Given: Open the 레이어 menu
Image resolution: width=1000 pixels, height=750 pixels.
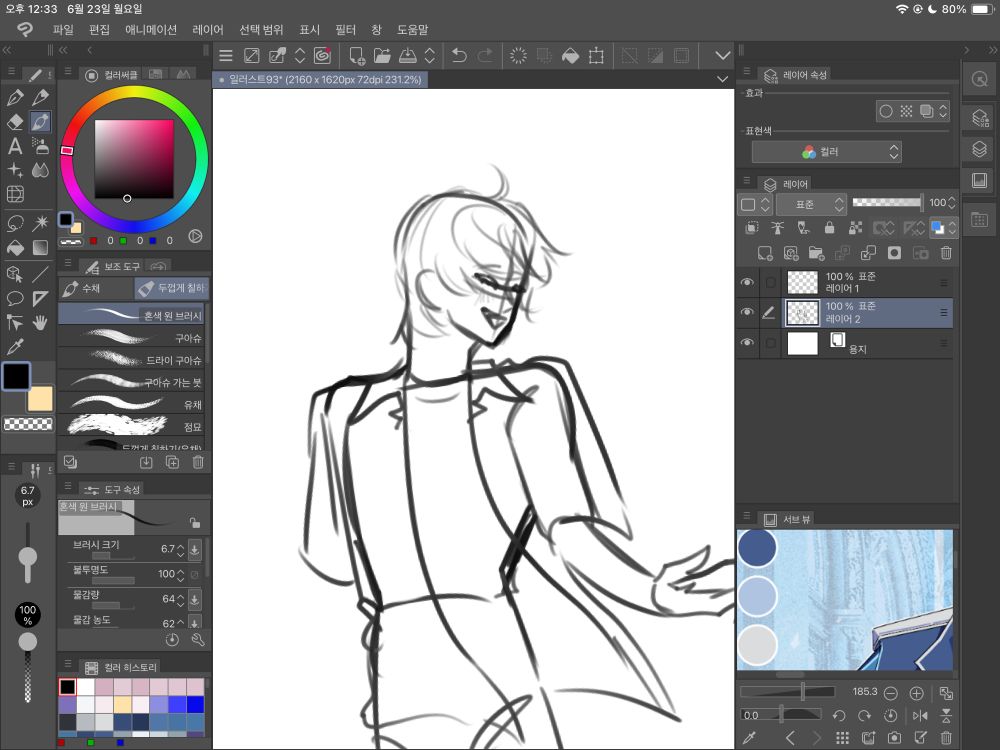Looking at the screenshot, I should 208,29.
